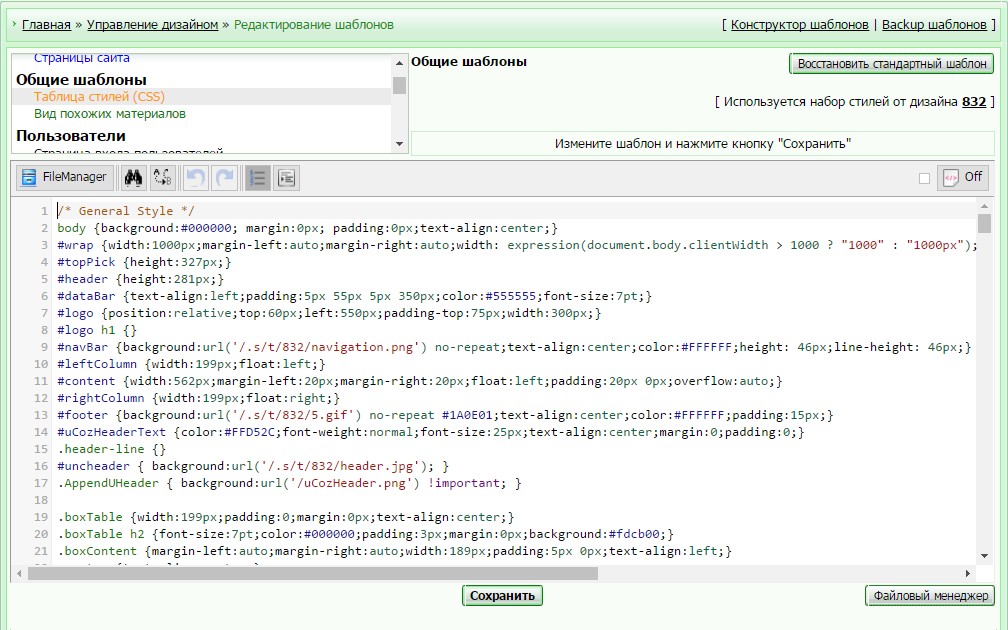The width and height of the screenshot is (1008, 630).
Task: Tick the checkbox beside the Off button
Action: coord(924,178)
